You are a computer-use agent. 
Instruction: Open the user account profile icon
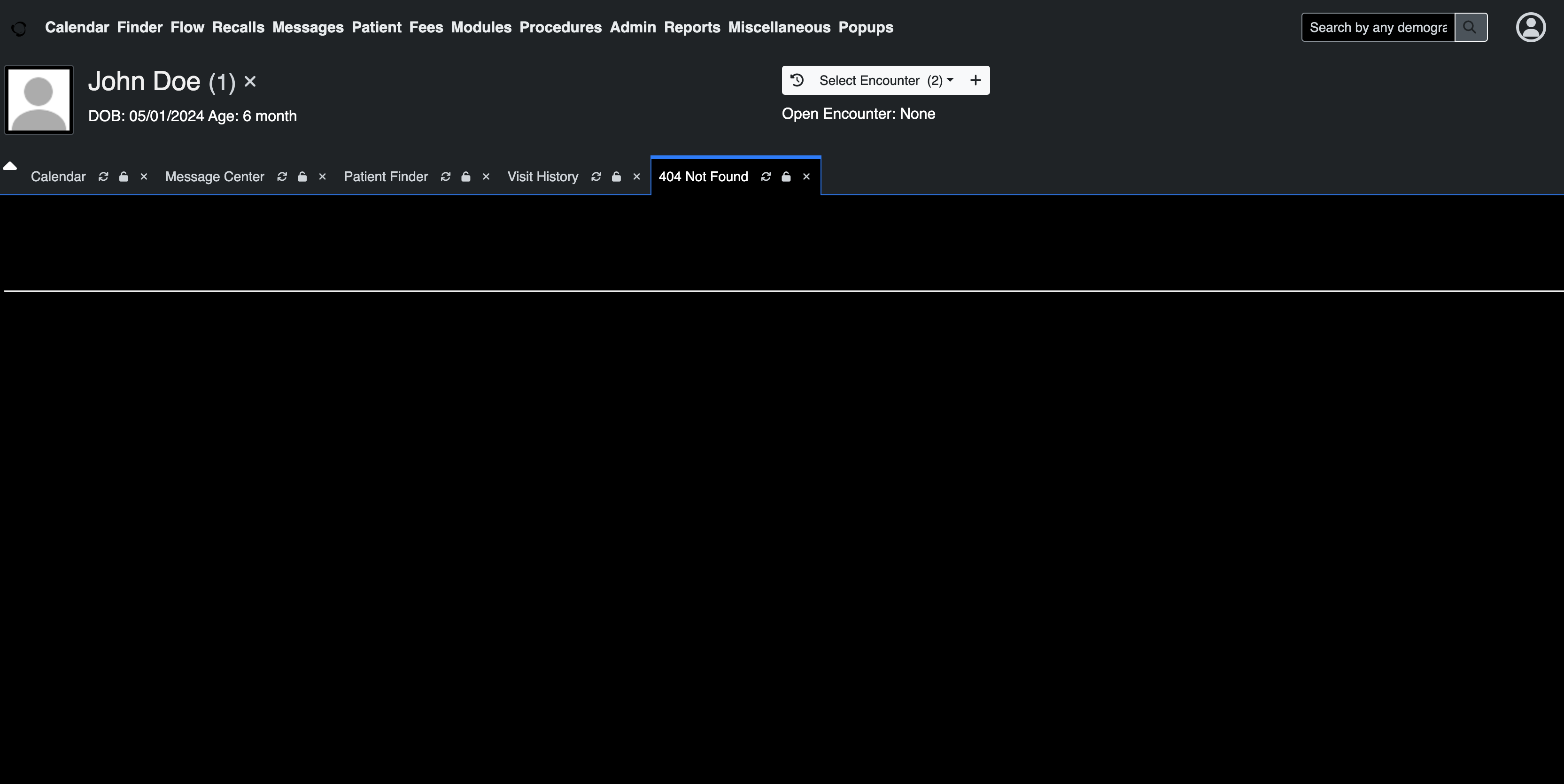click(x=1531, y=27)
